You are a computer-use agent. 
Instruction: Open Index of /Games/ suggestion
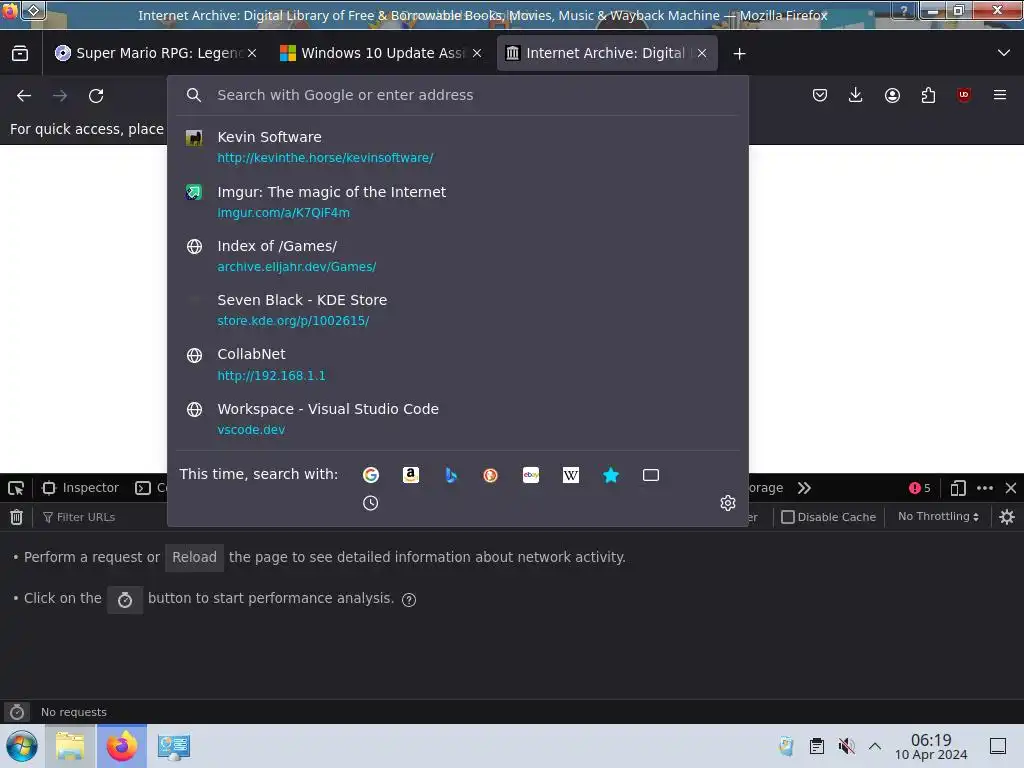click(x=458, y=255)
